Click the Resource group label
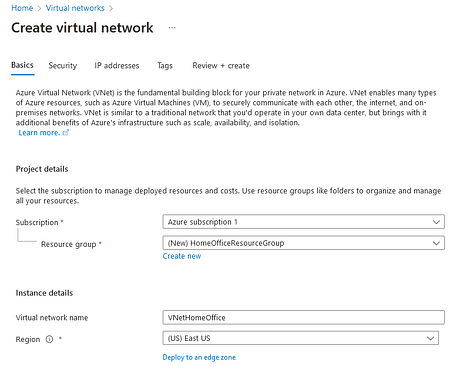The image size is (467, 378). point(68,244)
